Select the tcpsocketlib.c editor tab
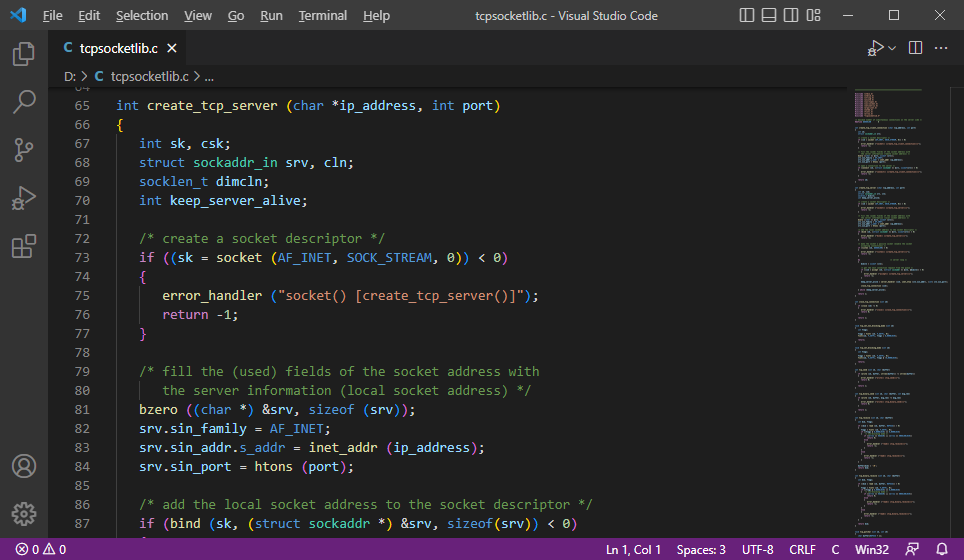This screenshot has height=560, width=964. click(118, 48)
